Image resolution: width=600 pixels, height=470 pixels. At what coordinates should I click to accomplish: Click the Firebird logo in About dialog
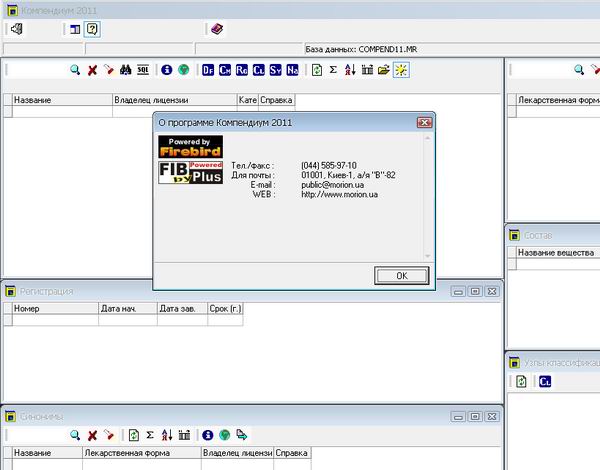tap(190, 146)
